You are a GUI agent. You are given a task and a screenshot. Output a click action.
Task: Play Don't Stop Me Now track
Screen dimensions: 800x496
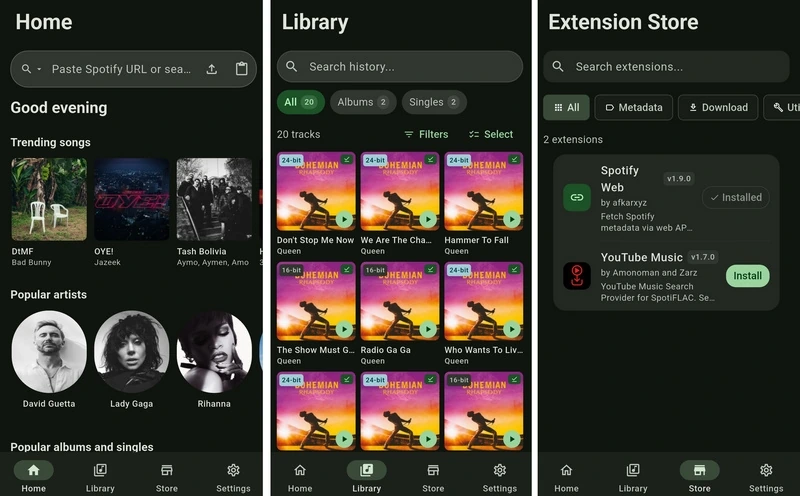(x=344, y=219)
